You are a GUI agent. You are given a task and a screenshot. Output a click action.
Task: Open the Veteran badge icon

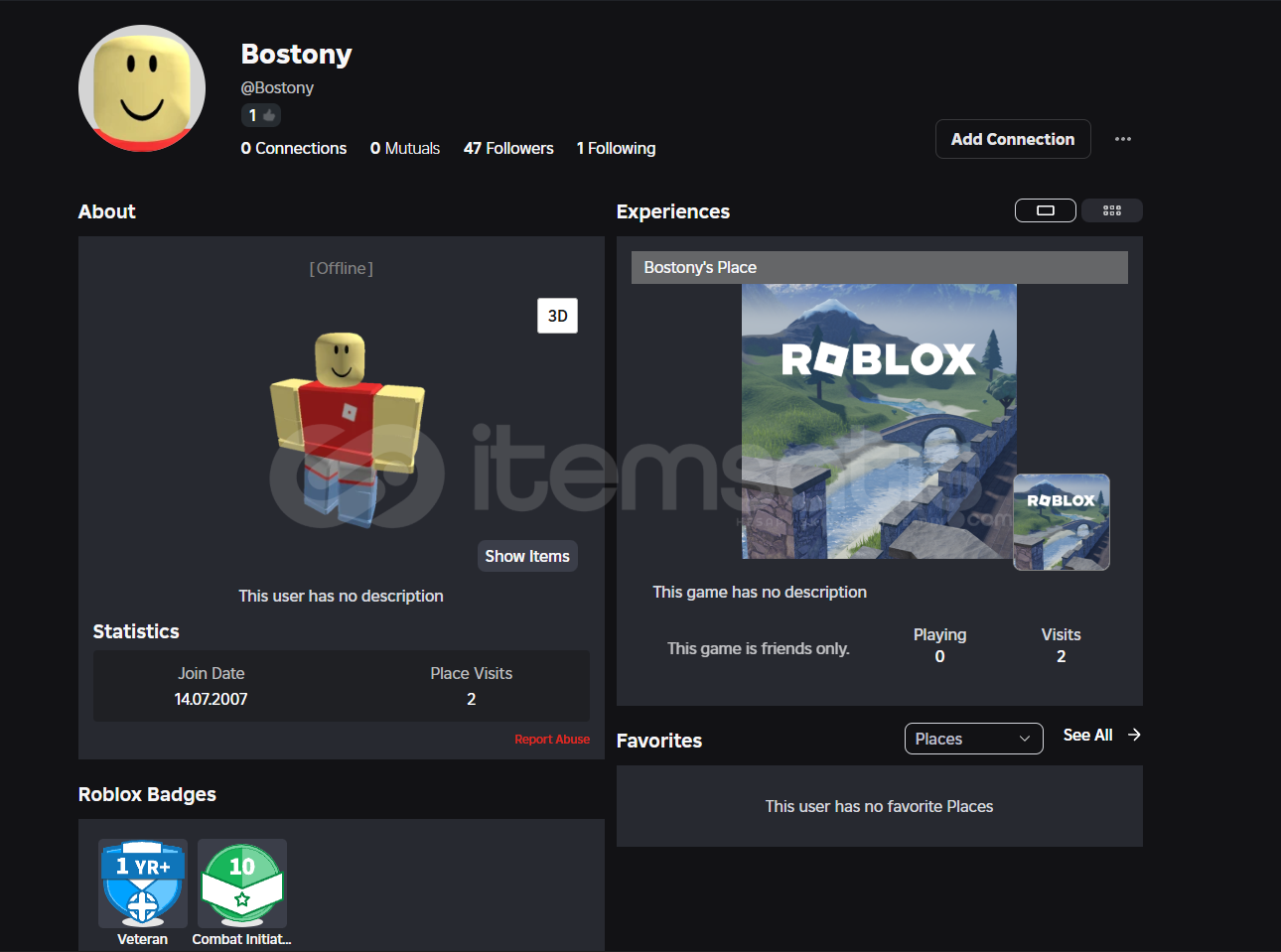[x=143, y=884]
